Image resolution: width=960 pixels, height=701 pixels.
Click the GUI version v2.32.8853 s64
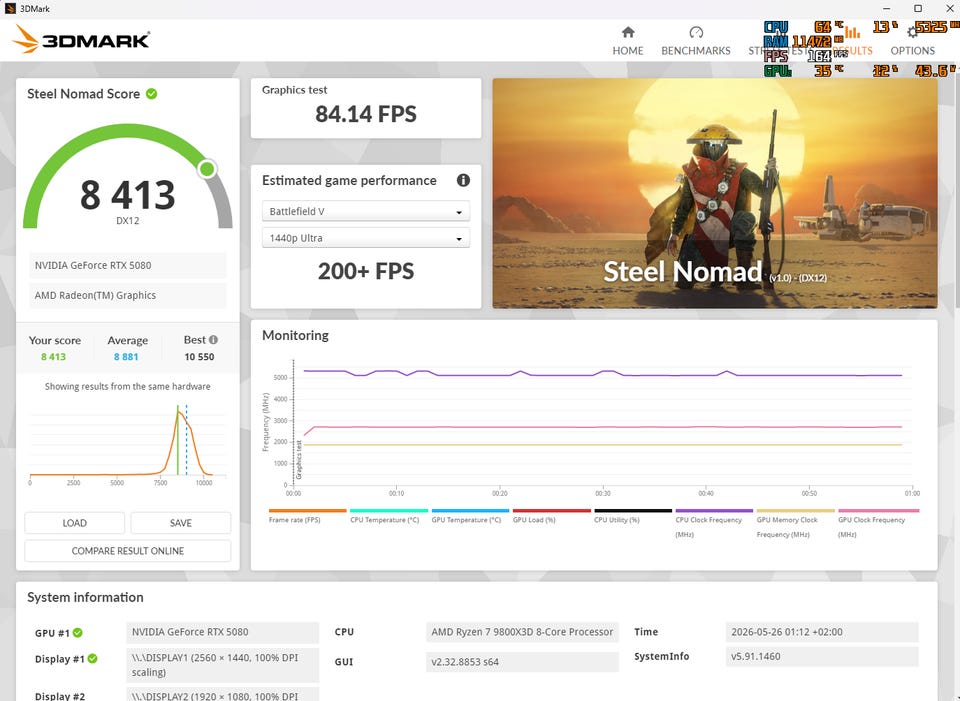[x=522, y=662]
